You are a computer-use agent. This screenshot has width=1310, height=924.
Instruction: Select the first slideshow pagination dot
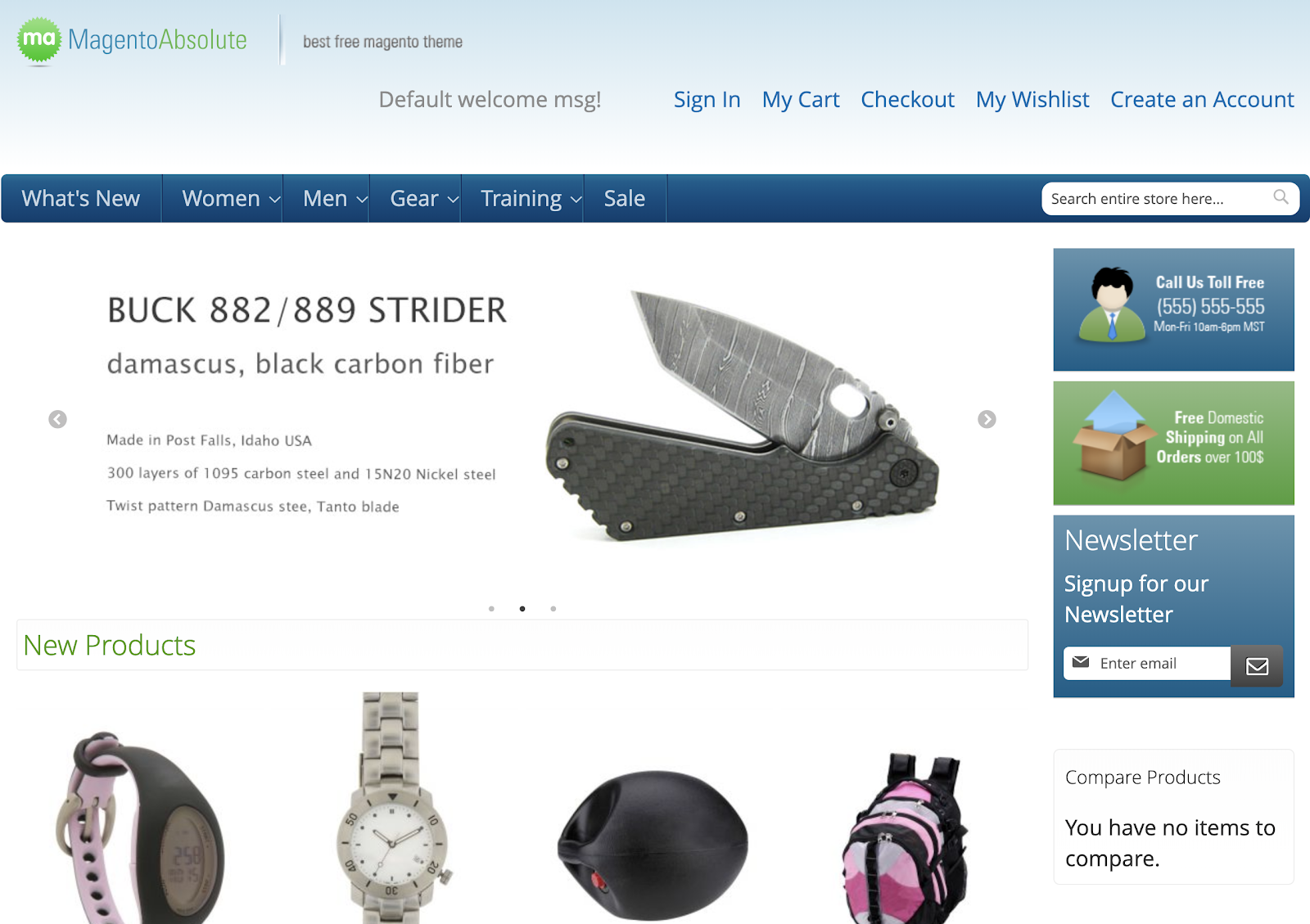491,609
